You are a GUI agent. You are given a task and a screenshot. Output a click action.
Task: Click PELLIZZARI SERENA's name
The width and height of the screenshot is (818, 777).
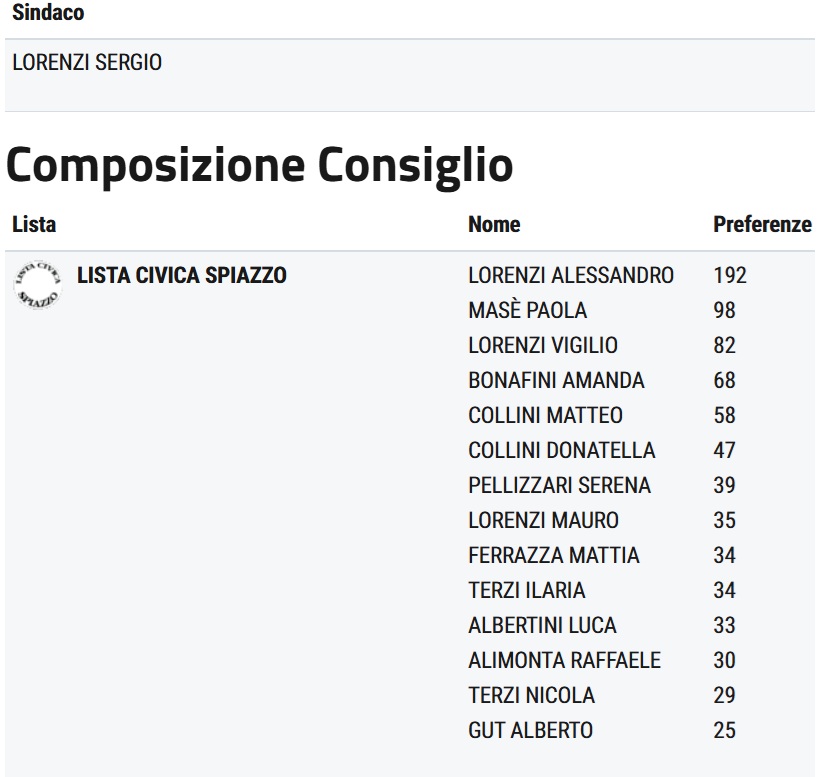(559, 485)
